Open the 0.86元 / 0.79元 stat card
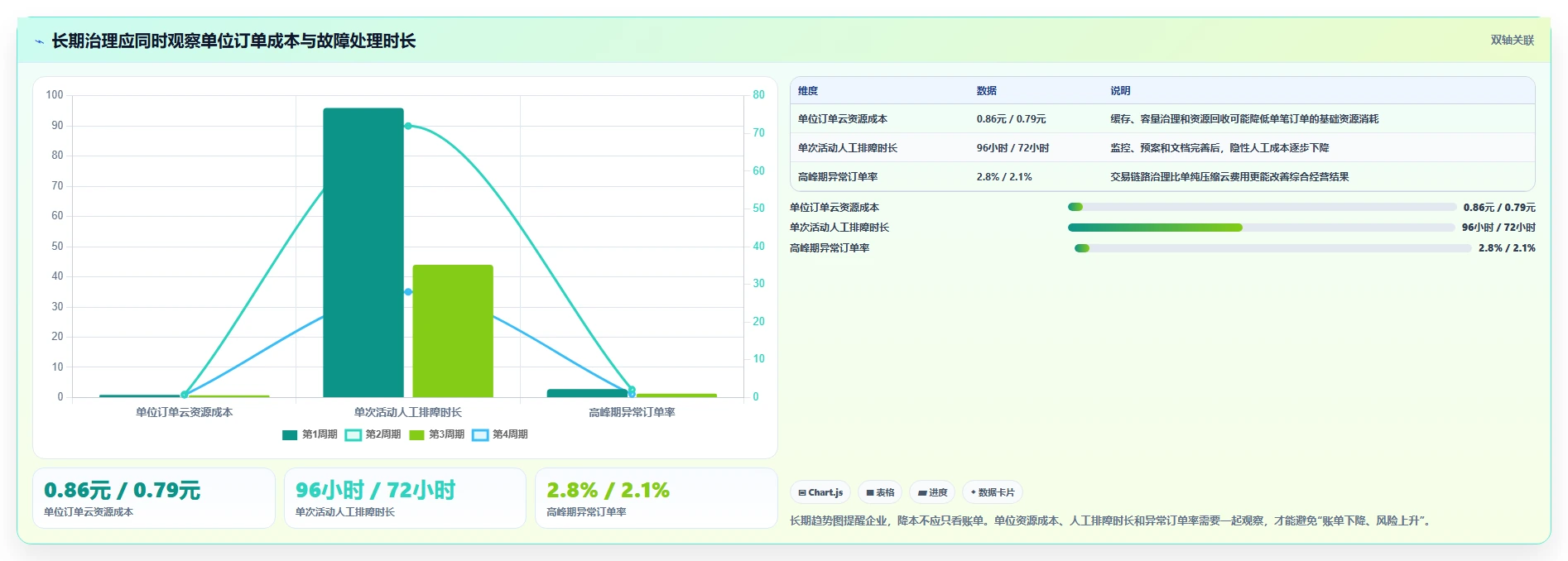This screenshot has width=1568, height=561. click(x=154, y=498)
